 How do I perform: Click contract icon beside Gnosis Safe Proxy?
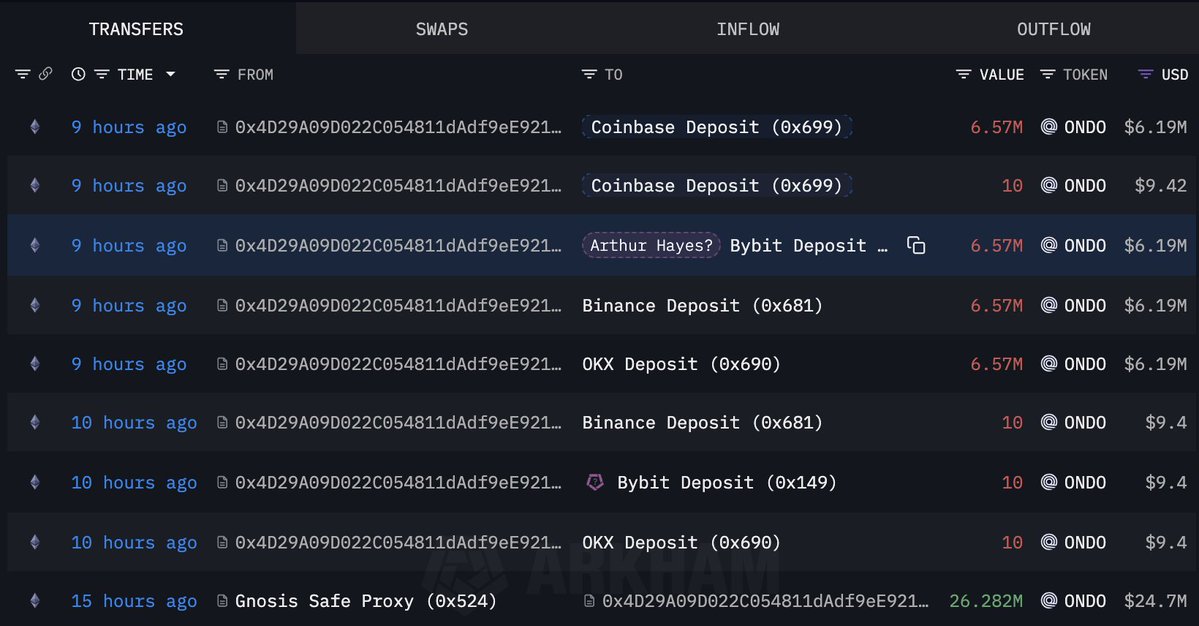[x=223, y=601]
